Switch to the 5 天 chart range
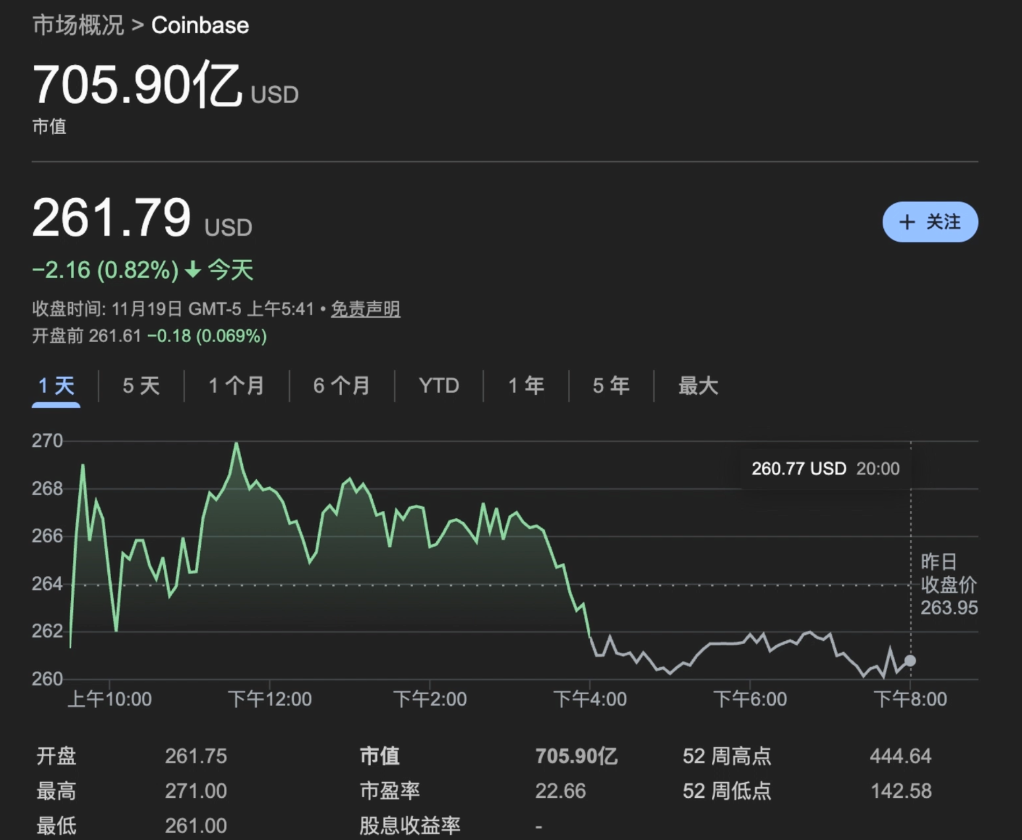The image size is (1022, 840). (141, 386)
